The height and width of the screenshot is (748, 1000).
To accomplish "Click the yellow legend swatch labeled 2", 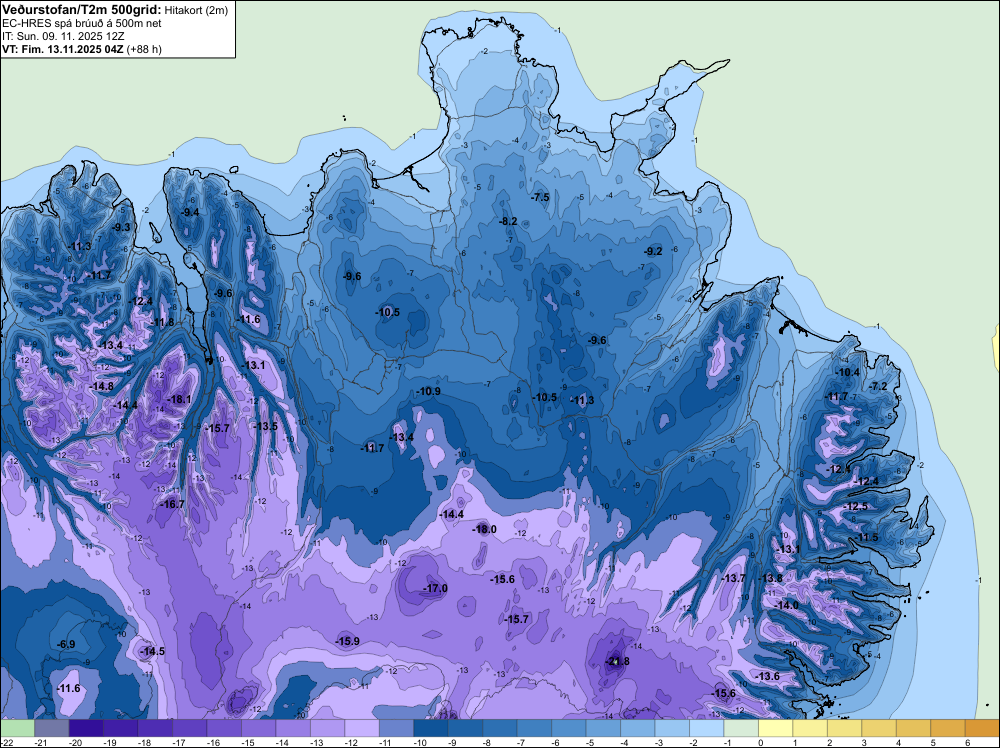I will (844, 728).
